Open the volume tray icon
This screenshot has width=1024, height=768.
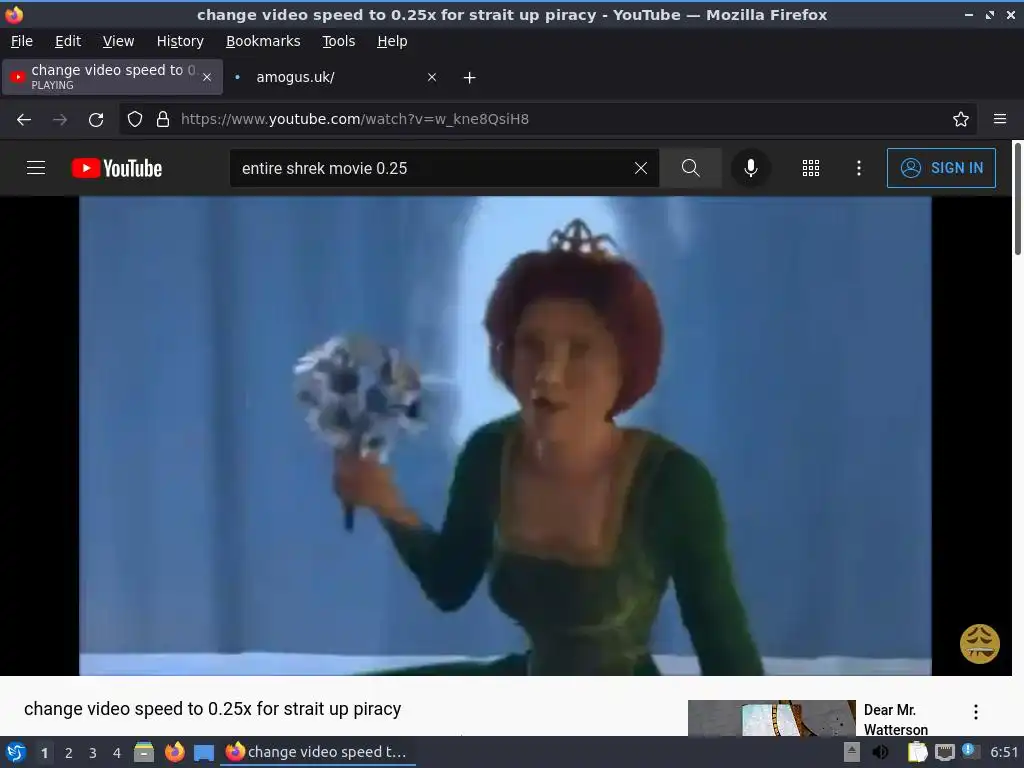click(x=880, y=752)
